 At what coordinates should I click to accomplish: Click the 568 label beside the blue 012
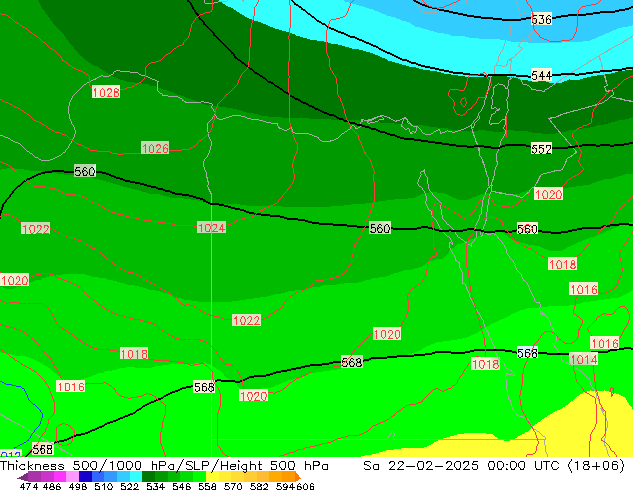(x=43, y=449)
